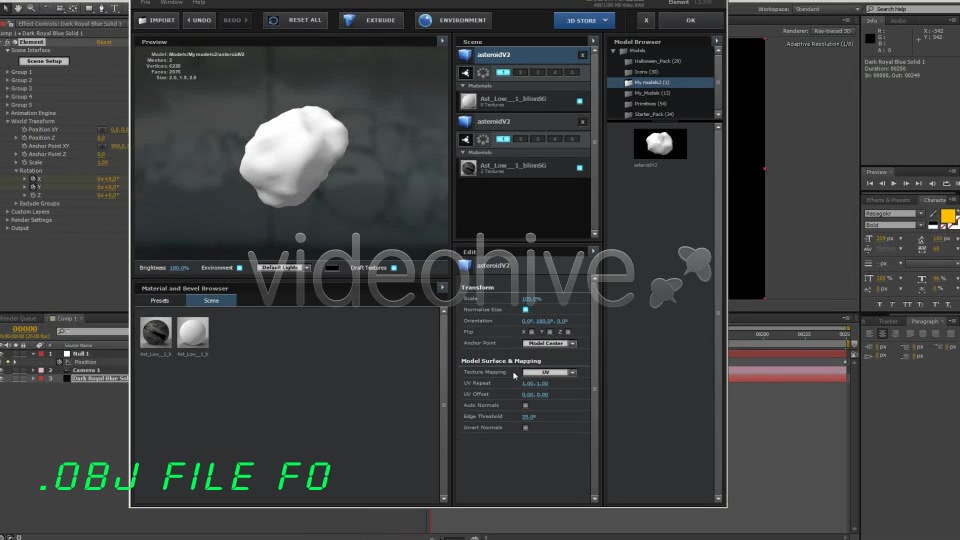
Task: Assign the first asteroidV2 to group 1
Action: (x=503, y=72)
